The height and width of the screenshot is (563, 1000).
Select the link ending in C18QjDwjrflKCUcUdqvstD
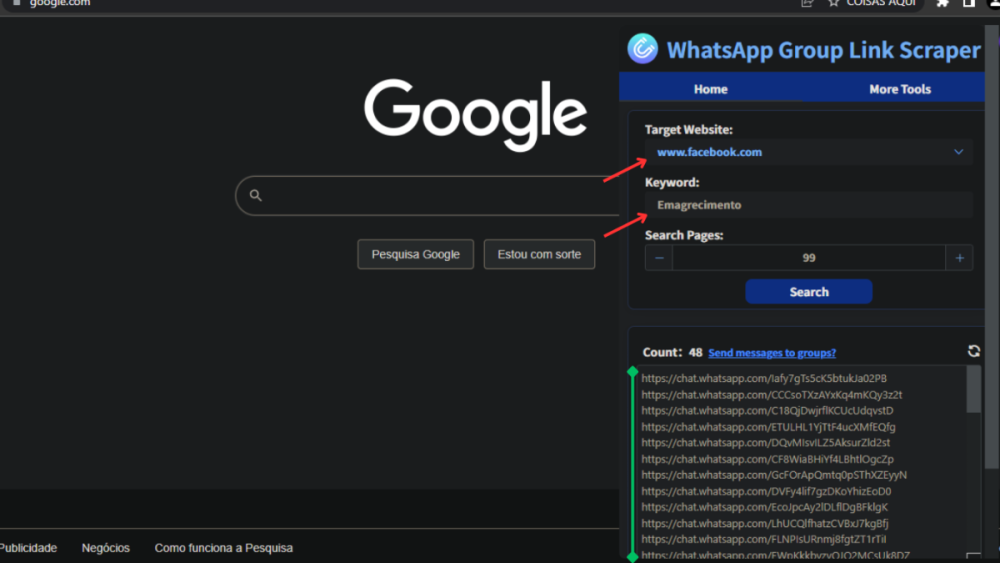coord(767,411)
